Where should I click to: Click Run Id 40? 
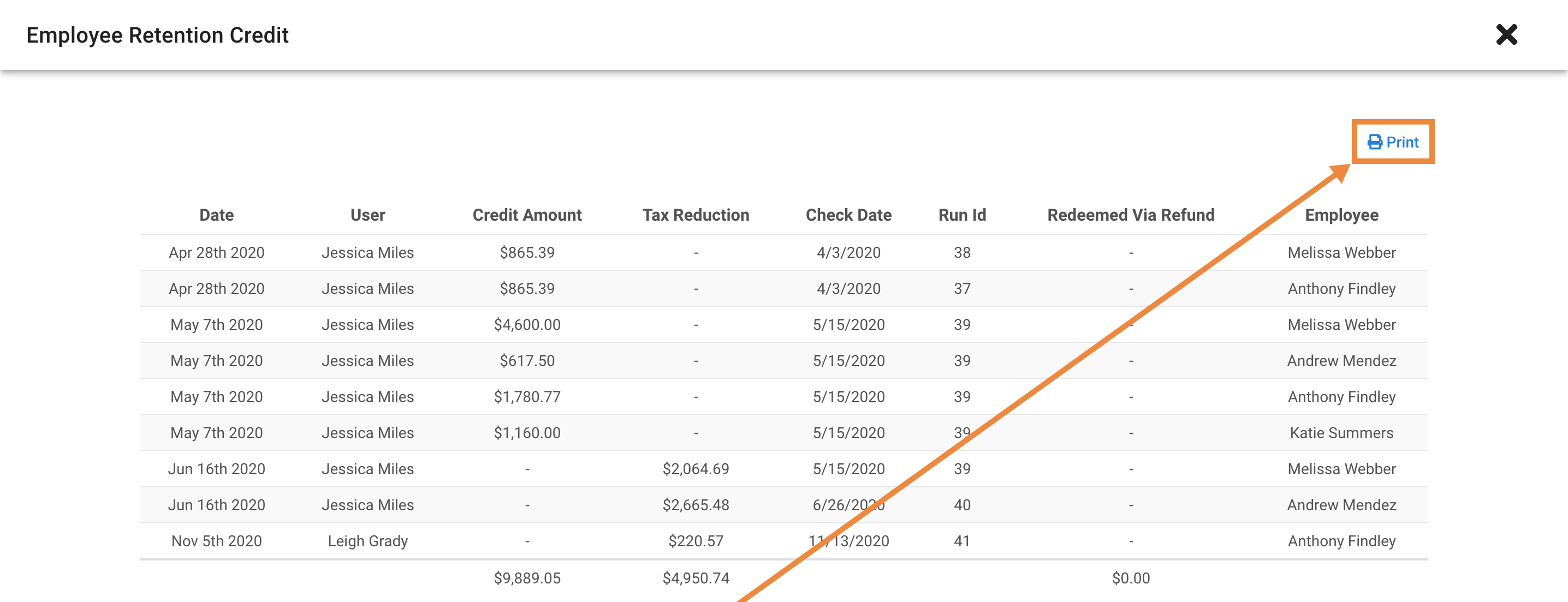pos(962,505)
